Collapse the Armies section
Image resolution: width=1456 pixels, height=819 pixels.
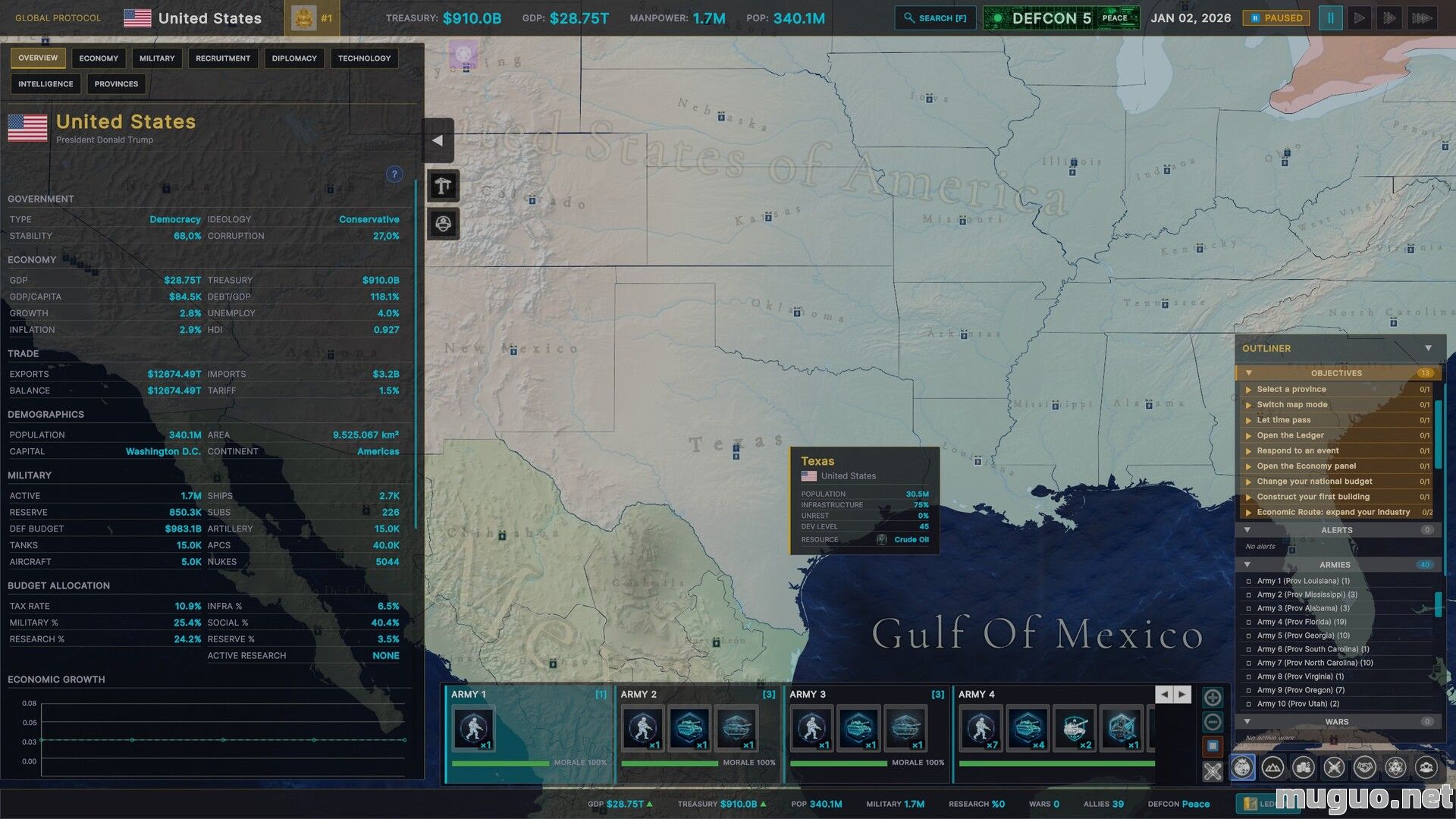(x=1247, y=564)
